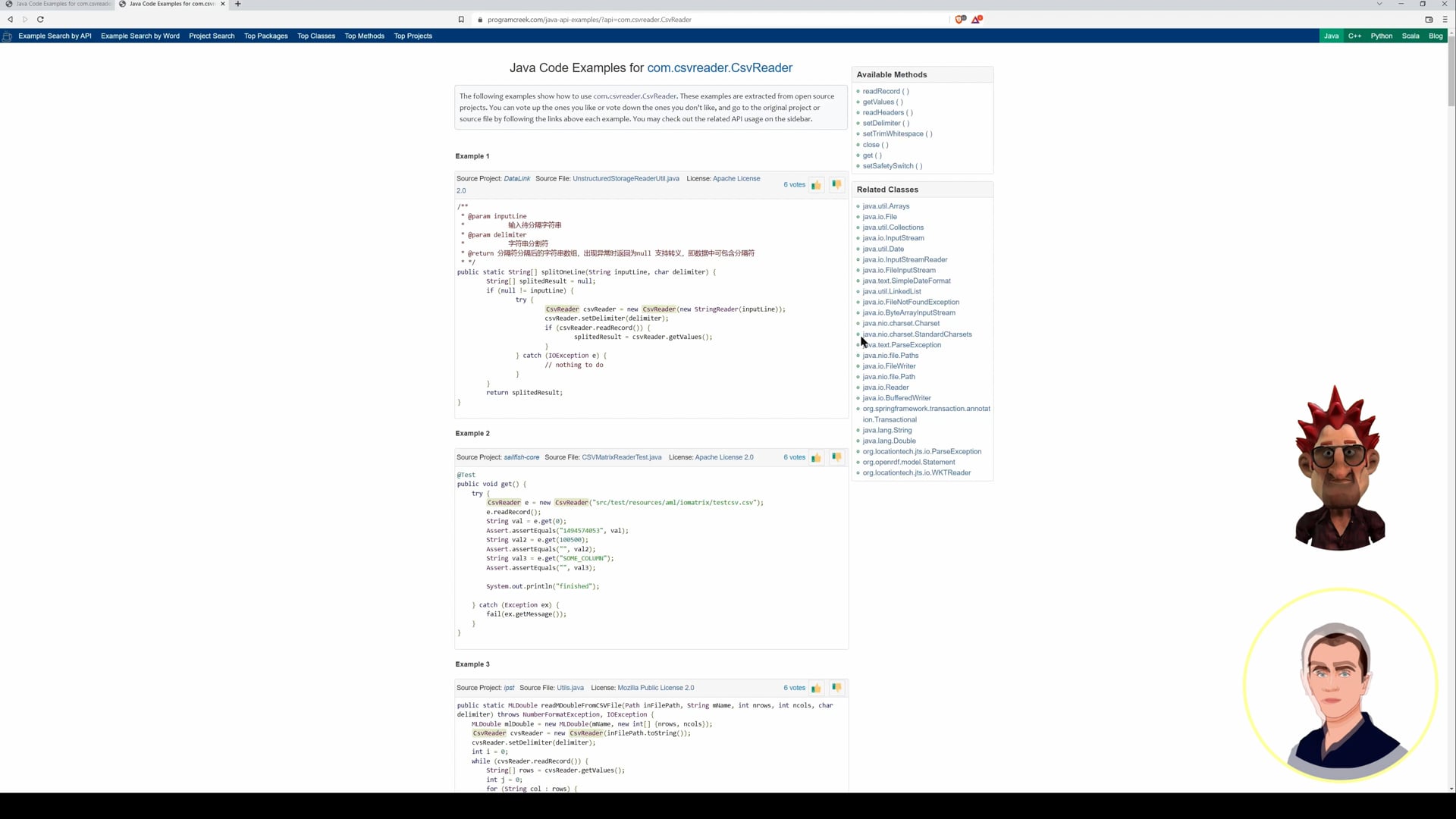Open the Mozilla Public License 2.0 link

655,689
